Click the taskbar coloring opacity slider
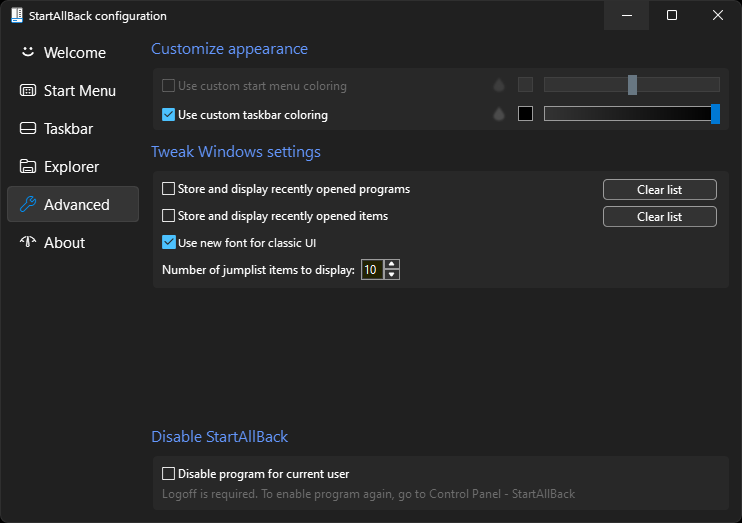The width and height of the screenshot is (742, 523). click(632, 114)
